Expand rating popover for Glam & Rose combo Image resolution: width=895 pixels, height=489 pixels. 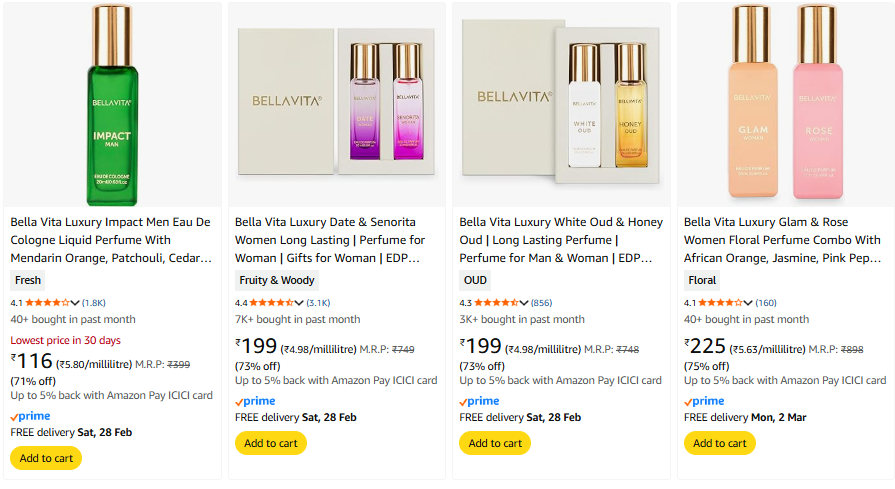748,302
